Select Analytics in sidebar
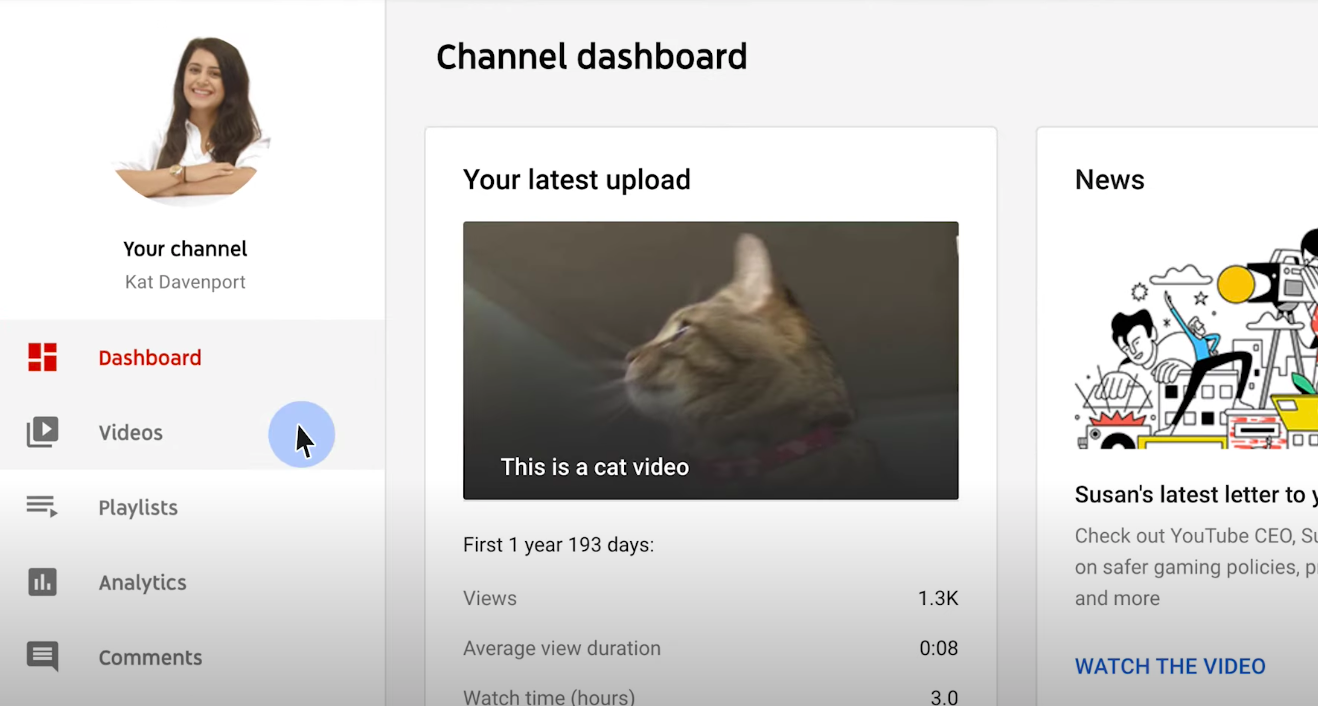Image resolution: width=1318 pixels, height=706 pixels. point(192,582)
